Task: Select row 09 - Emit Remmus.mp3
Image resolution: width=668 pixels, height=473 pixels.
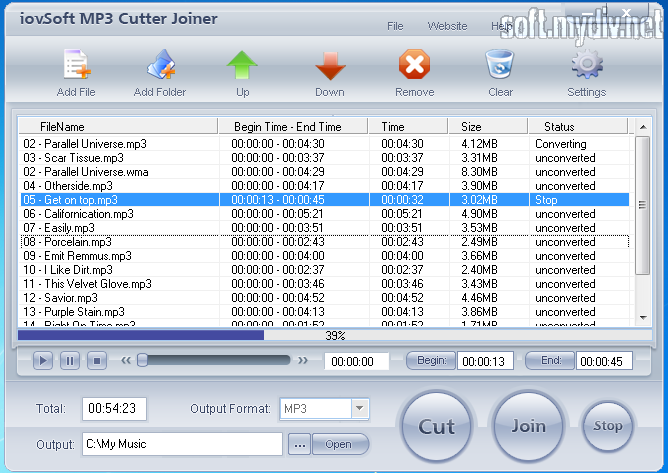Action: coord(325,256)
